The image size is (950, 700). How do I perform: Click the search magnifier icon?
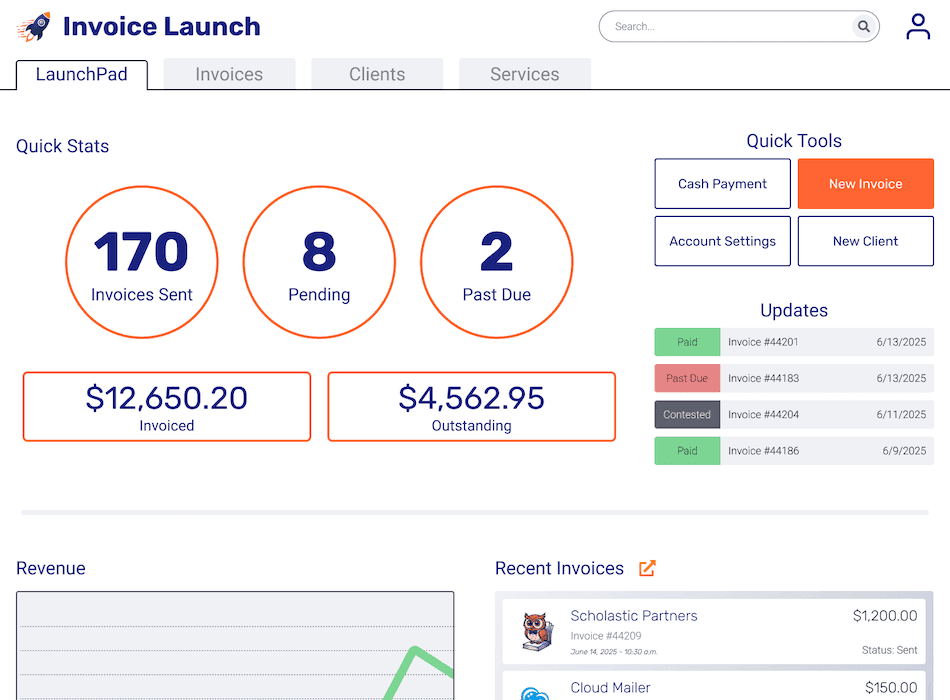[864, 27]
